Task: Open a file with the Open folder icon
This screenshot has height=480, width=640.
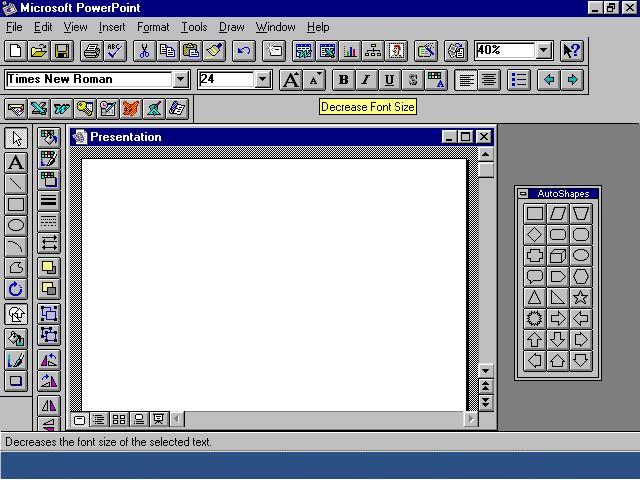Action: pyautogui.click(x=39, y=51)
